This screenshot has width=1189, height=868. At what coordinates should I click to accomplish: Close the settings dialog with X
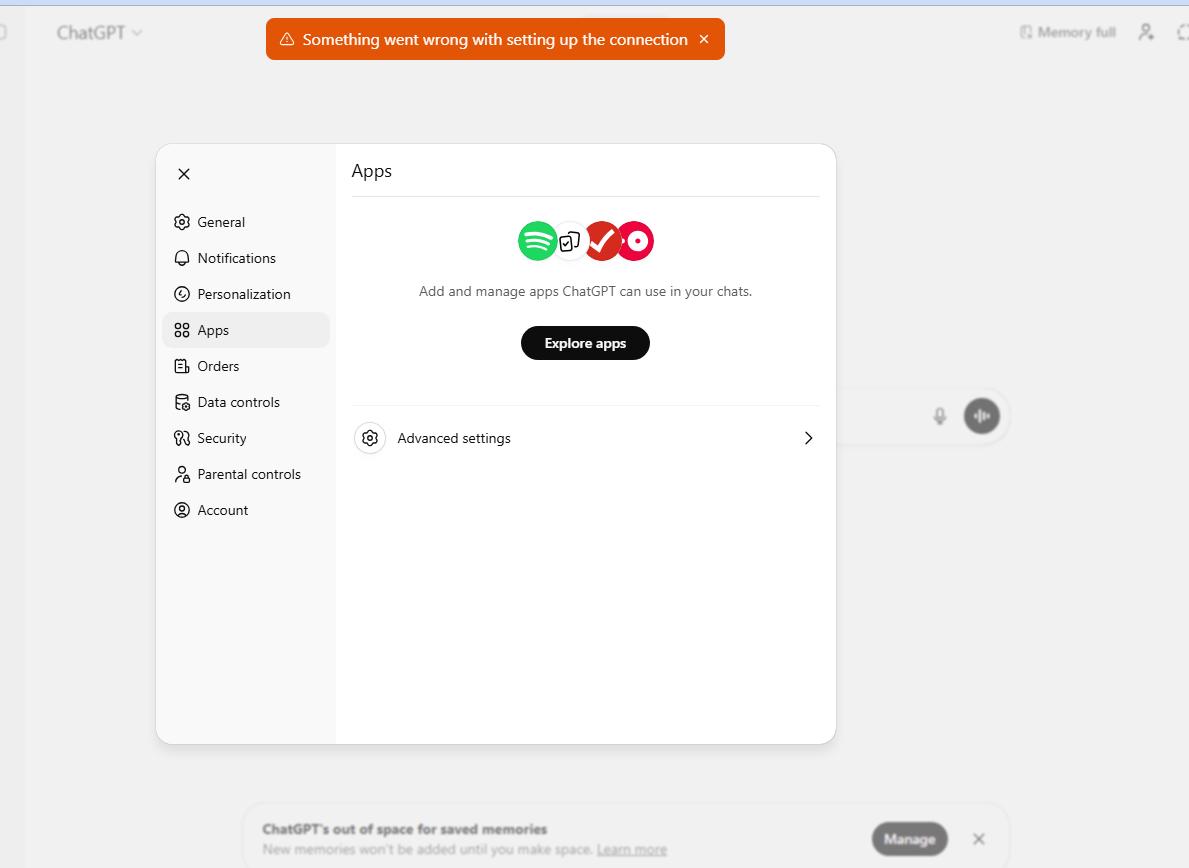coord(184,174)
